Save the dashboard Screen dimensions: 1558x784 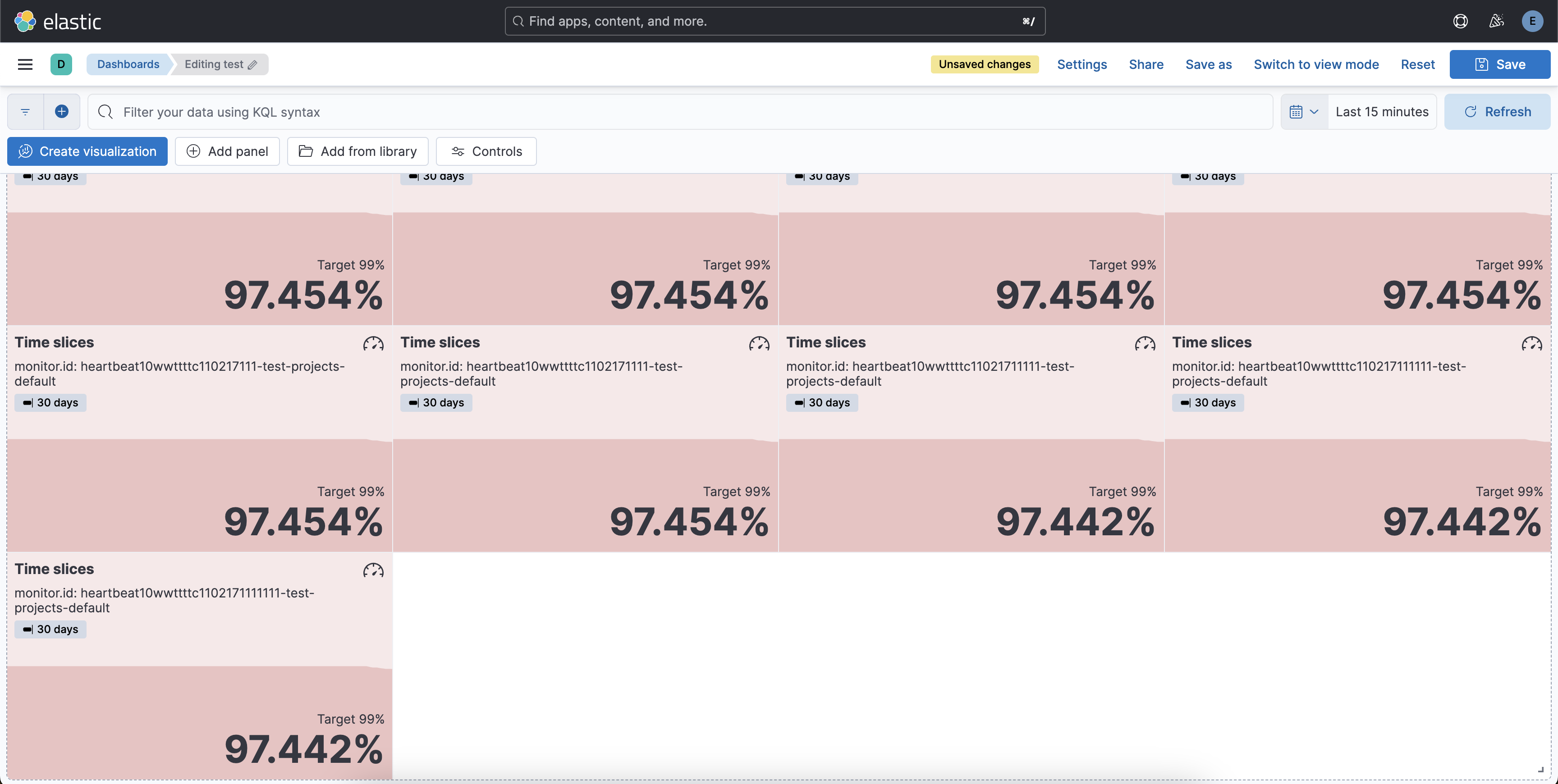pyautogui.click(x=1499, y=64)
